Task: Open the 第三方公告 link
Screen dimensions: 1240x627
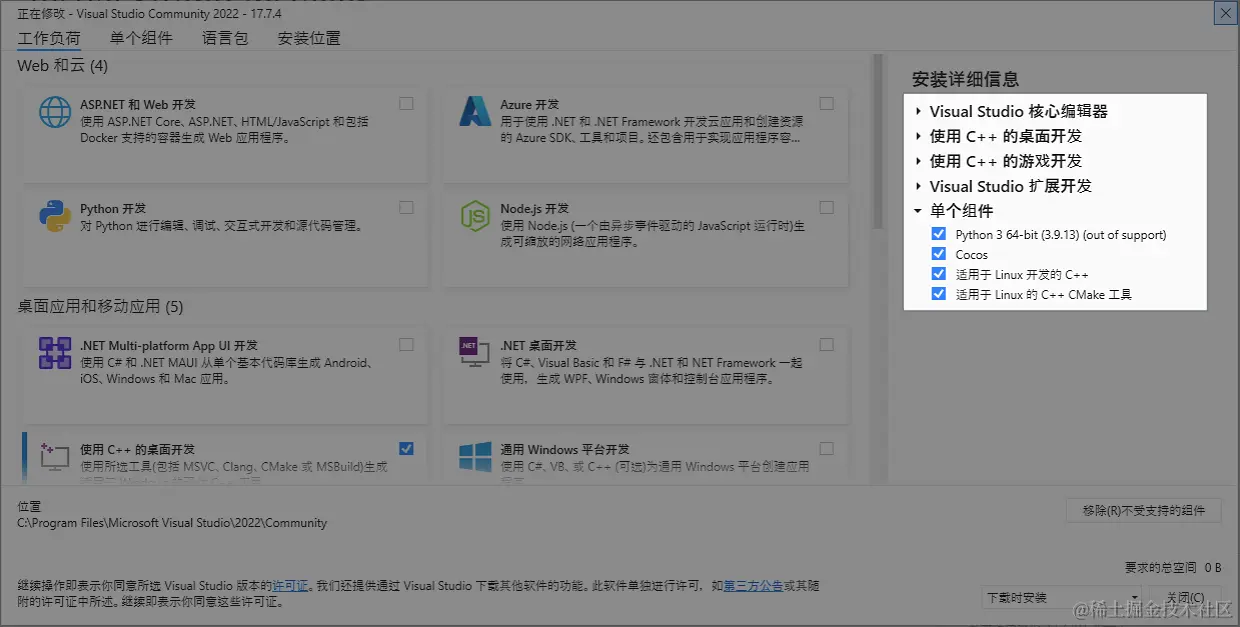Action: 753,585
